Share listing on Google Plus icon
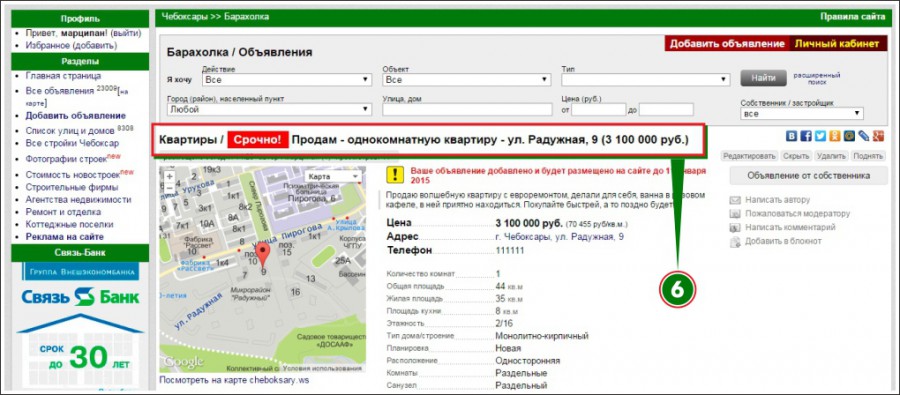The height and width of the screenshot is (395, 900). [878, 136]
